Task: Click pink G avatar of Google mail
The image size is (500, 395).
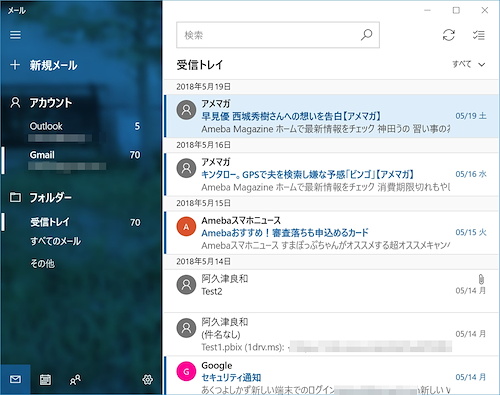Action: click(x=186, y=371)
